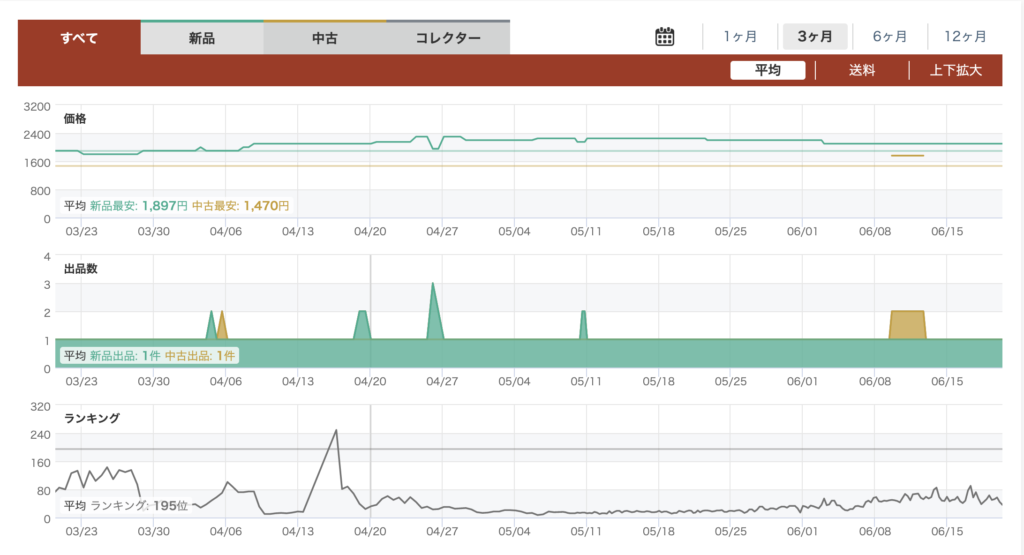The image size is (1024, 555).
Task: Switch to the 中古 tab
Action: coord(325,38)
